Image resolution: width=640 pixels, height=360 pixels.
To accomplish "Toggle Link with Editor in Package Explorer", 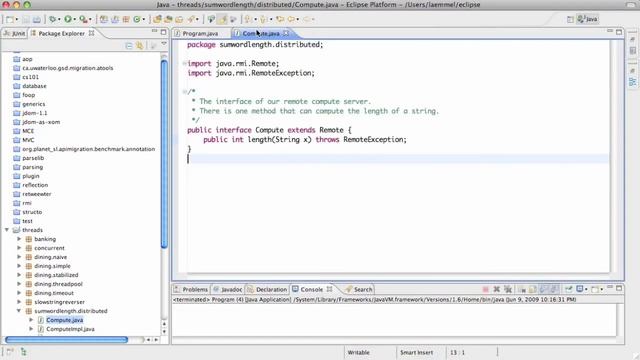I will click(140, 46).
